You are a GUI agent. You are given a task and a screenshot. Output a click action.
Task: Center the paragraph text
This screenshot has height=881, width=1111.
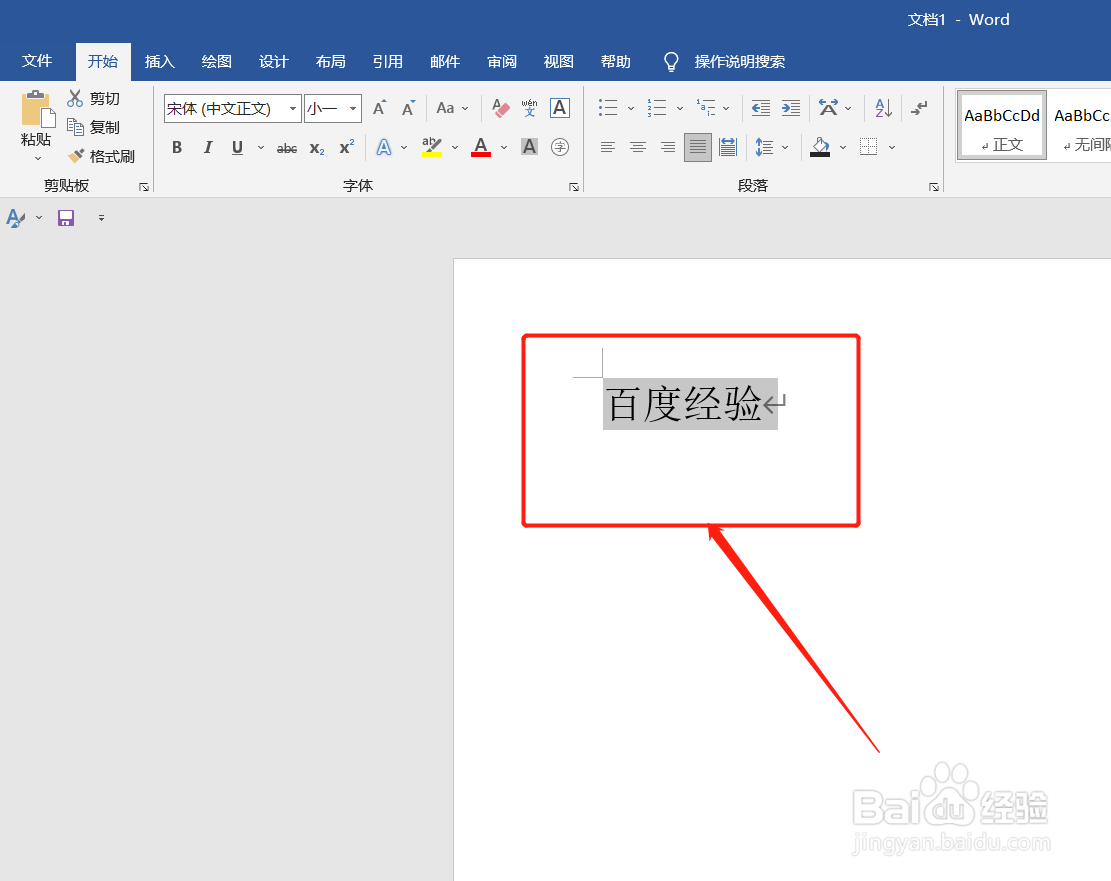coord(638,147)
